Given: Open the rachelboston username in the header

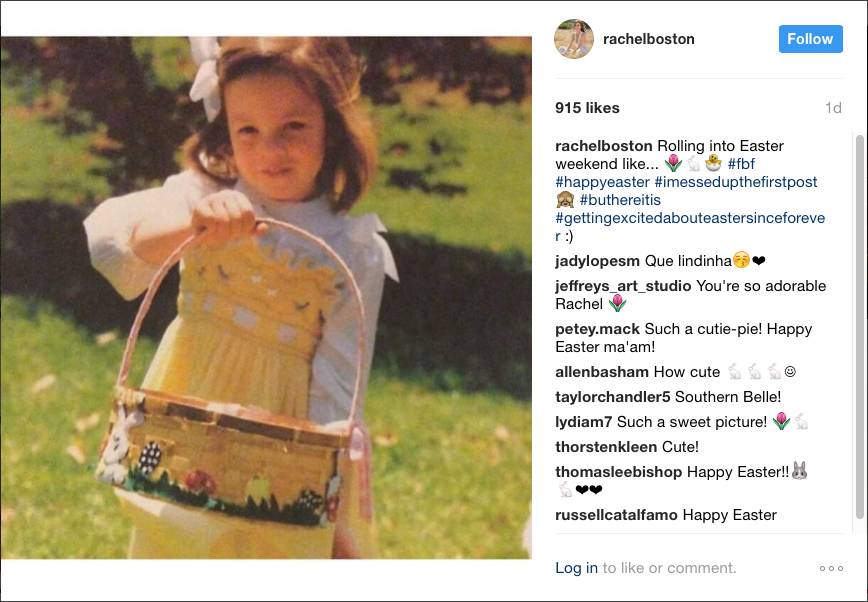Looking at the screenshot, I should pos(648,39).
